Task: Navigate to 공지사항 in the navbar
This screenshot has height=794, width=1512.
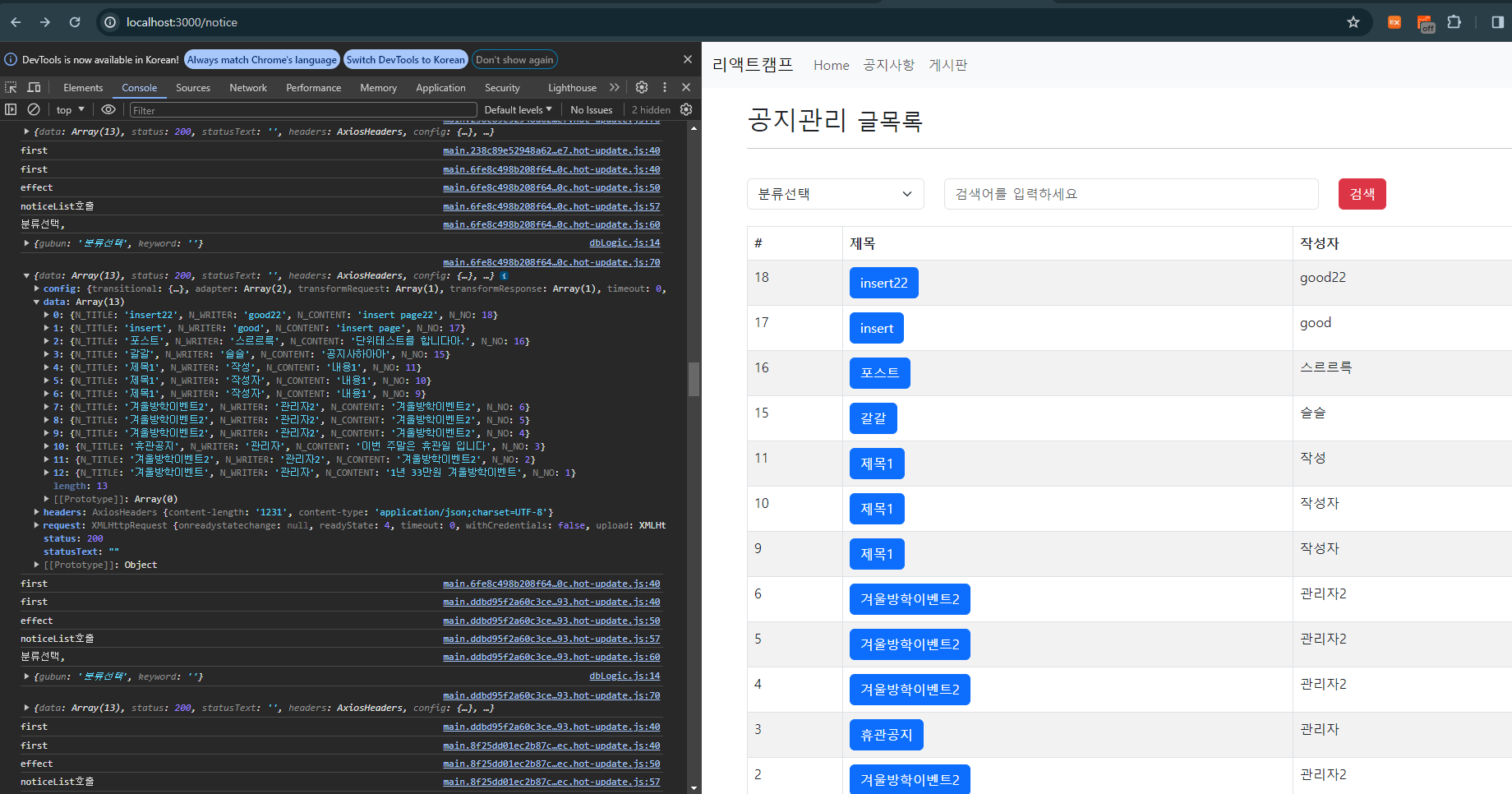Action: click(x=889, y=65)
